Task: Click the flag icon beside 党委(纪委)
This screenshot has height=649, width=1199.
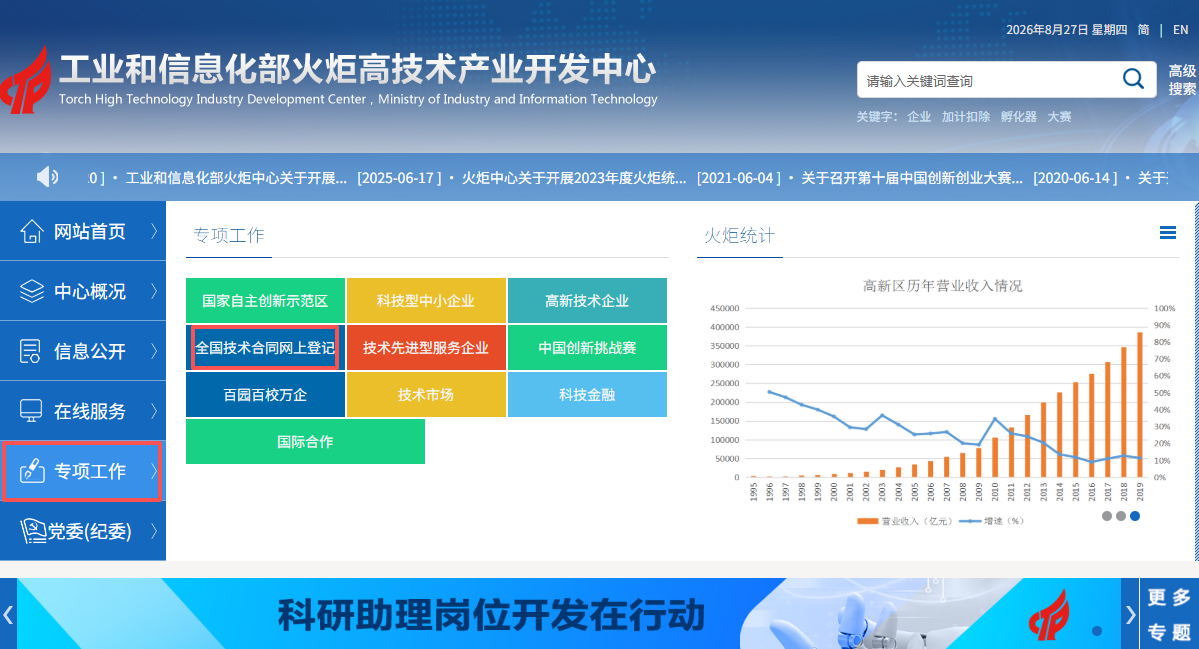Action: [x=33, y=531]
